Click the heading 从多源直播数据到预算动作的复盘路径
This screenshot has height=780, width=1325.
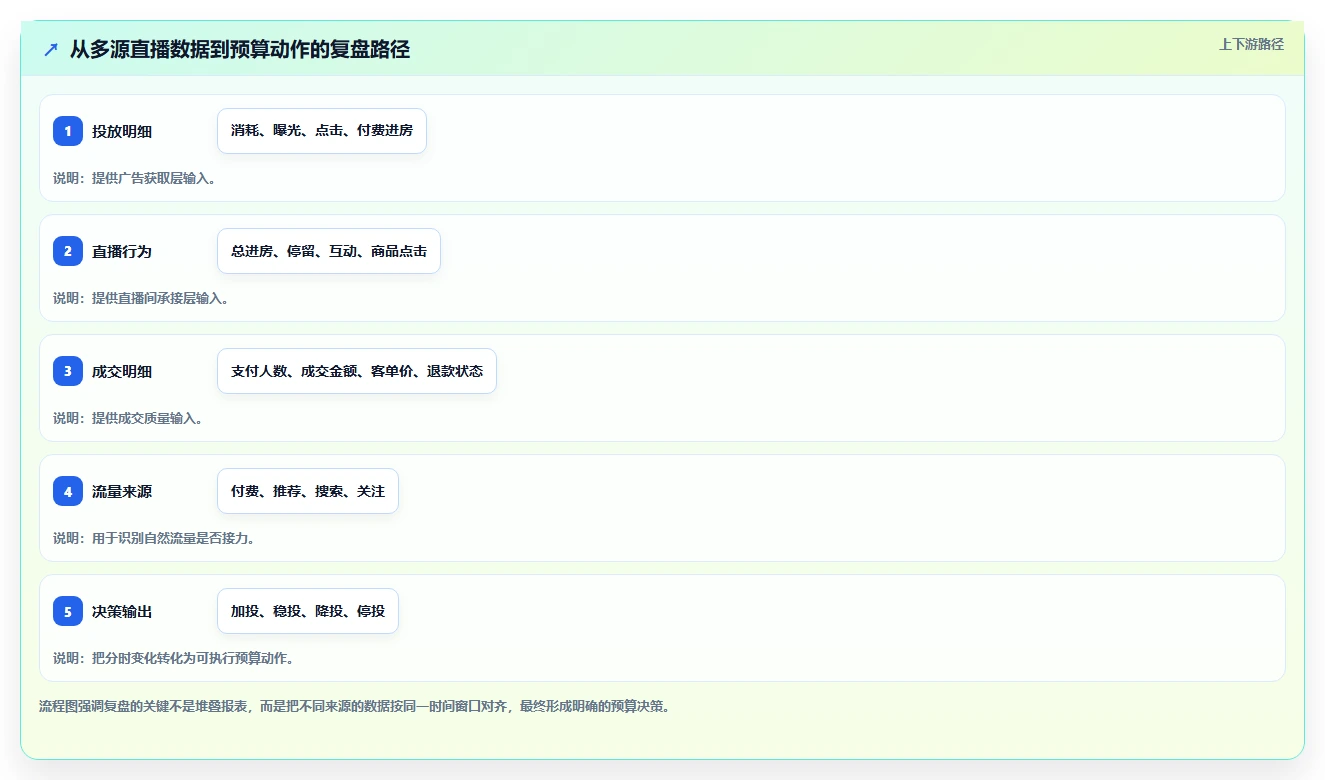(240, 50)
